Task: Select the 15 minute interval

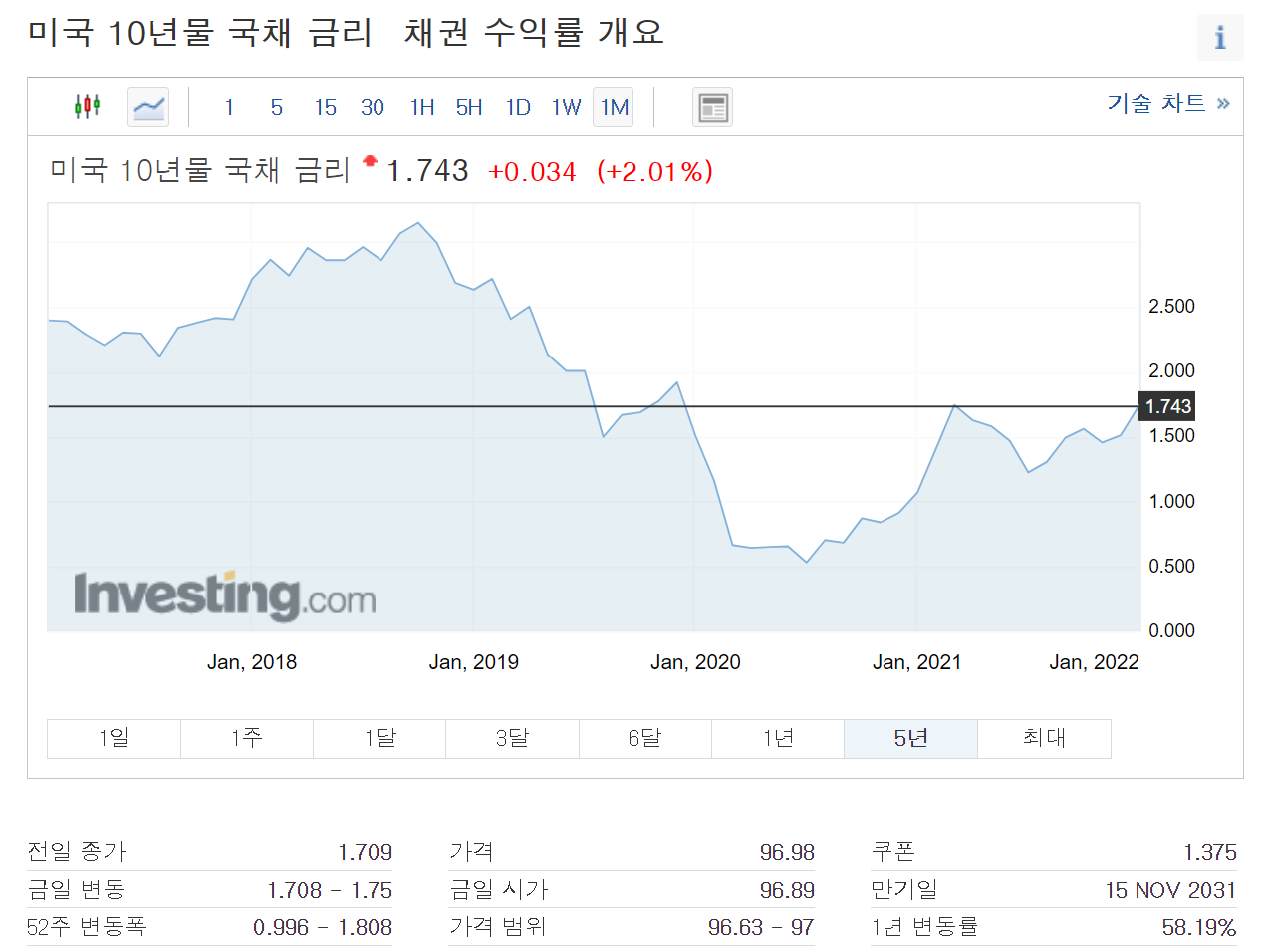Action: point(326,107)
